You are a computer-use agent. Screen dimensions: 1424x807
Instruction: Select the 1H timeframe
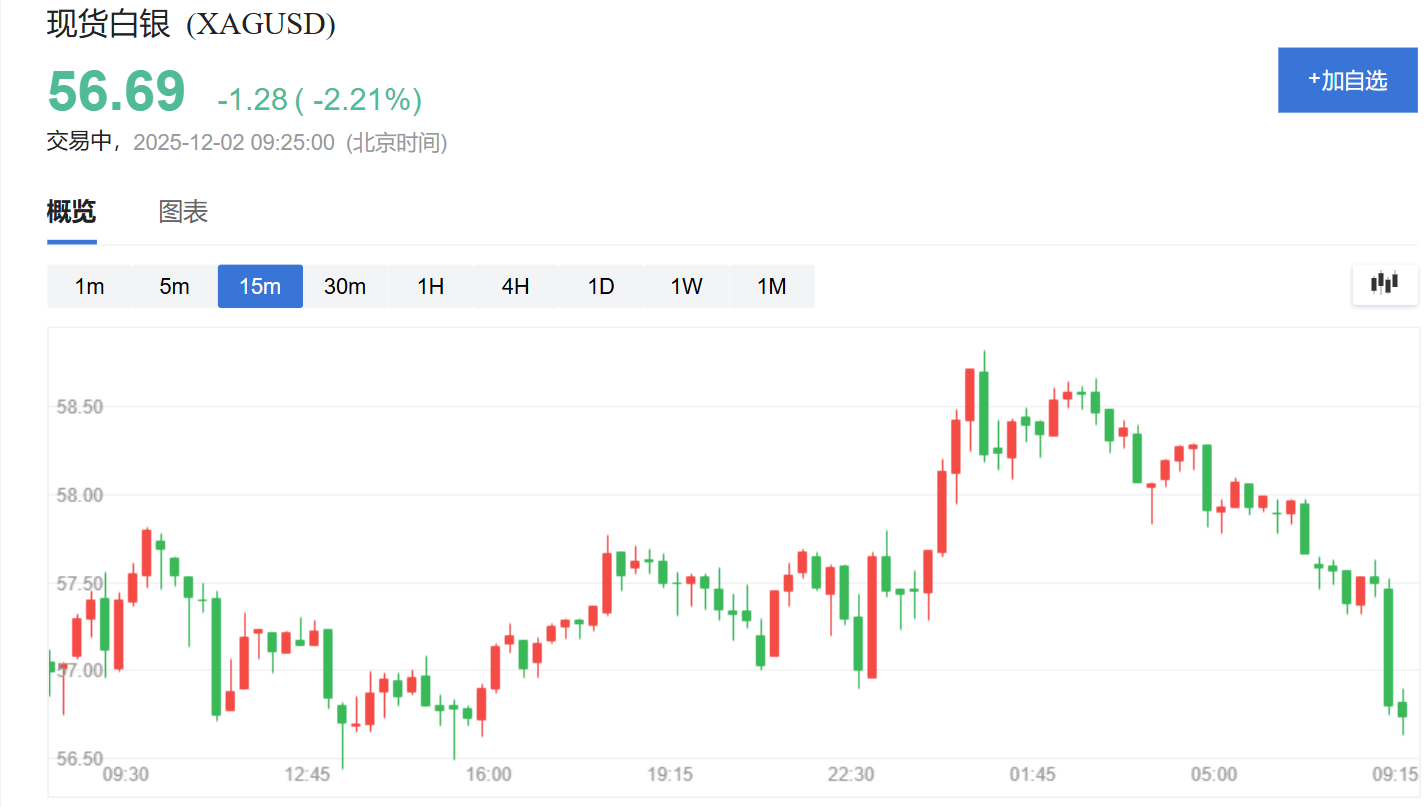[x=430, y=287]
